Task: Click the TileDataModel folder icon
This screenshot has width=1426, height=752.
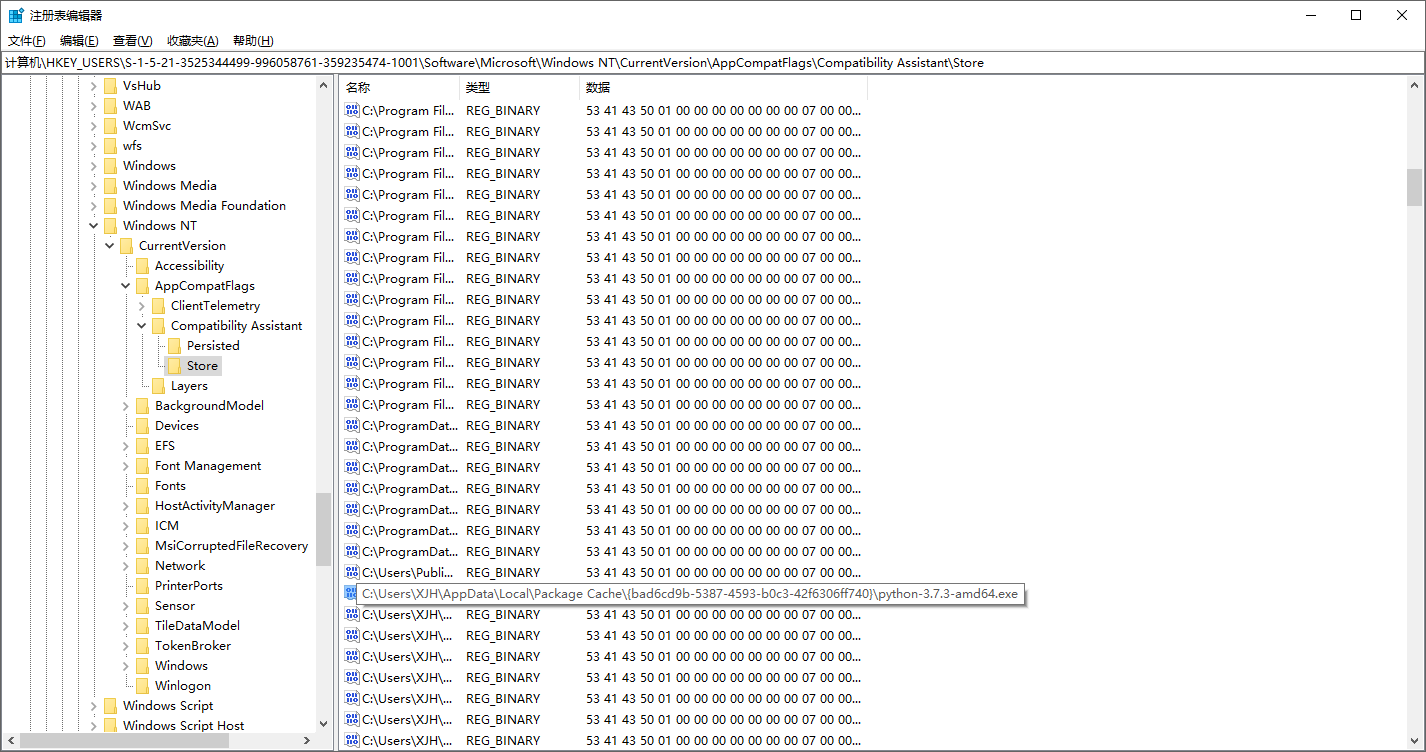Action: point(142,626)
